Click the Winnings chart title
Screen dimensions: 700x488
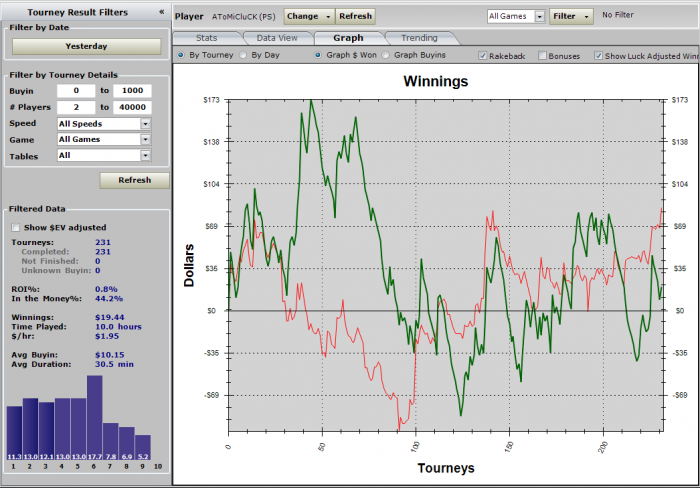(436, 81)
